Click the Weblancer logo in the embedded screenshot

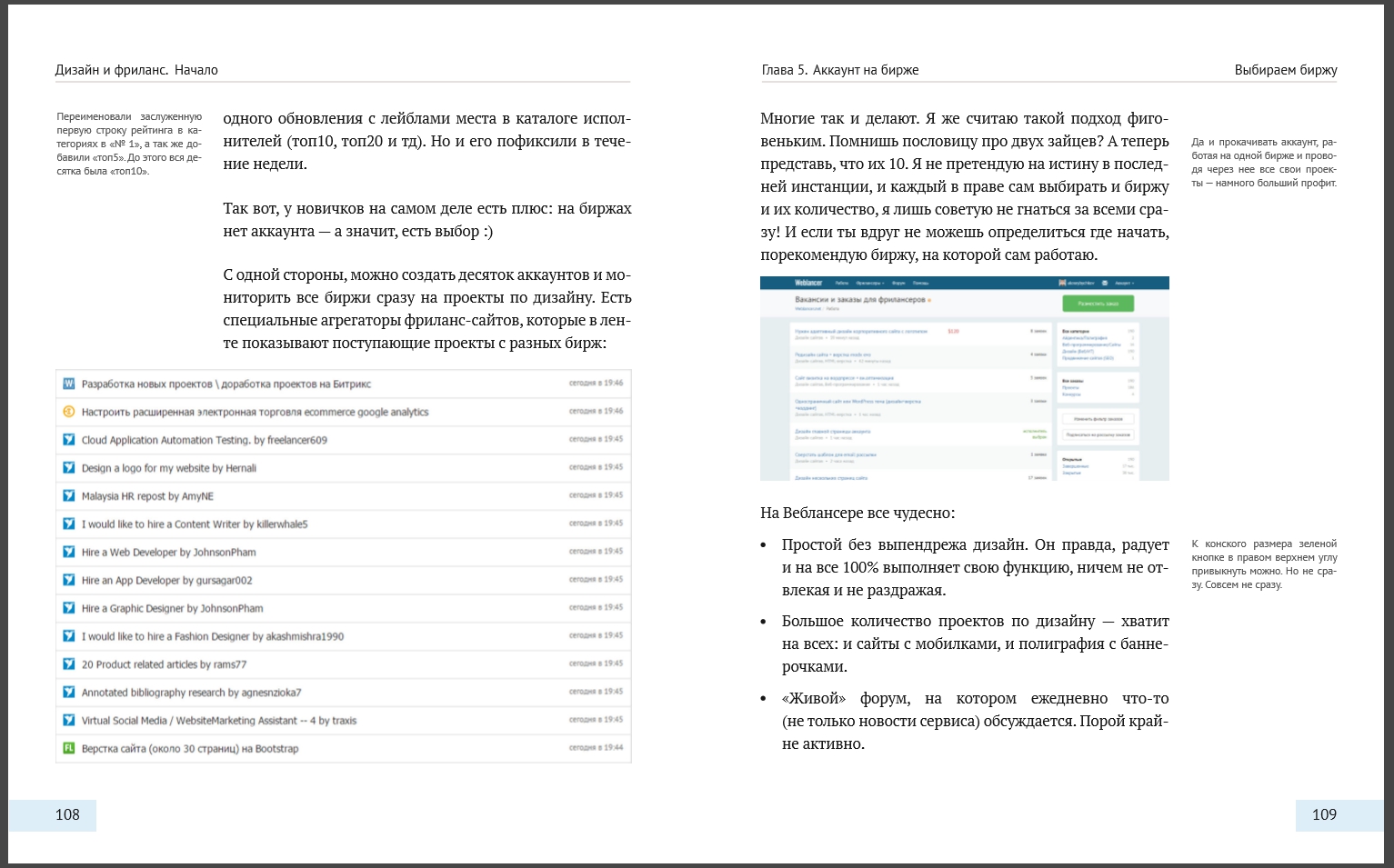[x=808, y=283]
